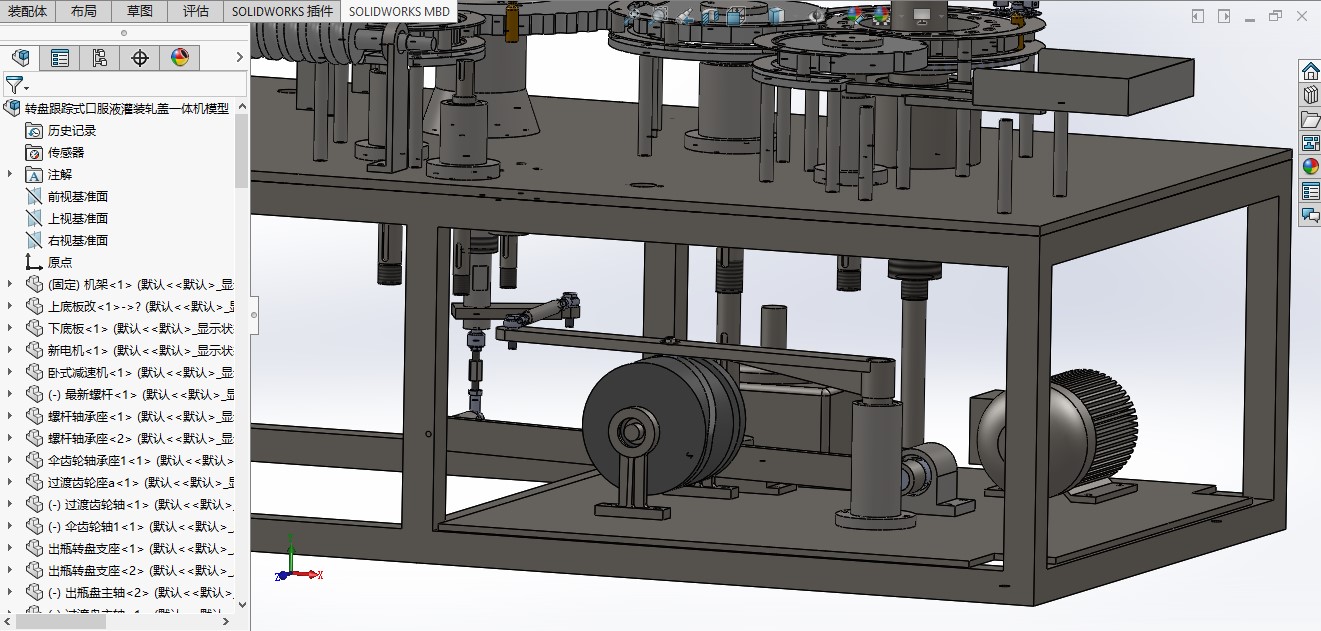Open the View Settings monitor icon
The width and height of the screenshot is (1321, 631).
(921, 15)
